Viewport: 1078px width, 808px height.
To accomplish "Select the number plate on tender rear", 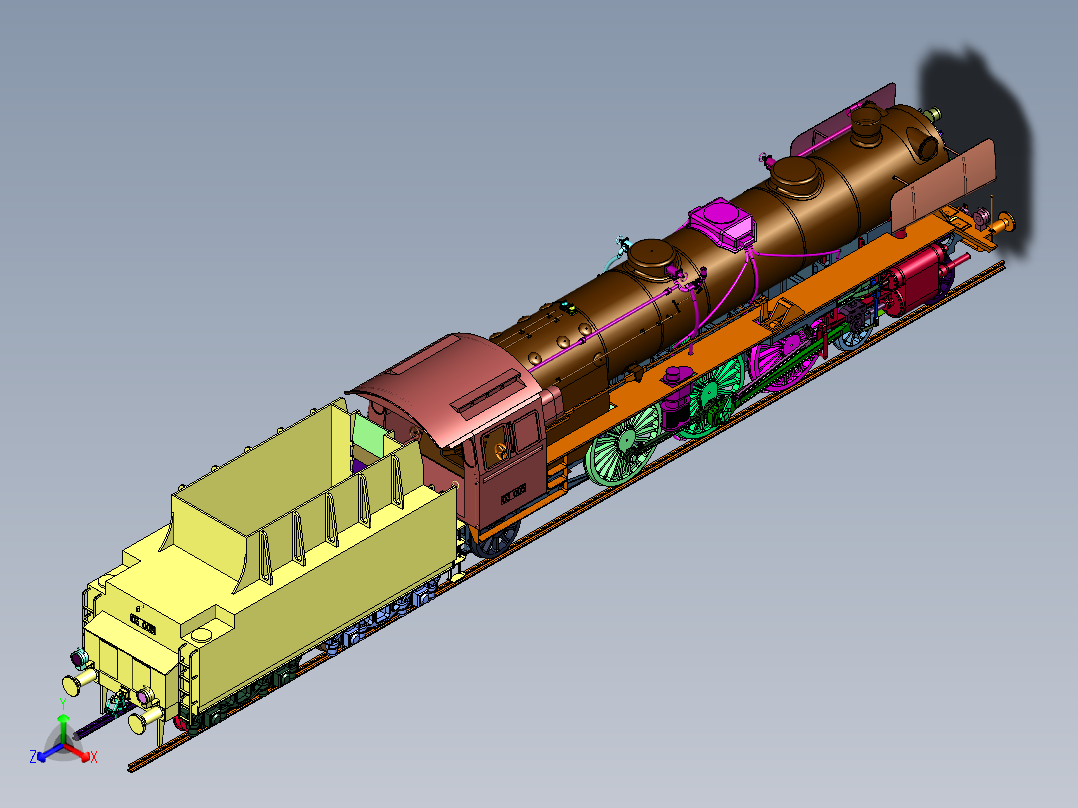I will tap(142, 625).
